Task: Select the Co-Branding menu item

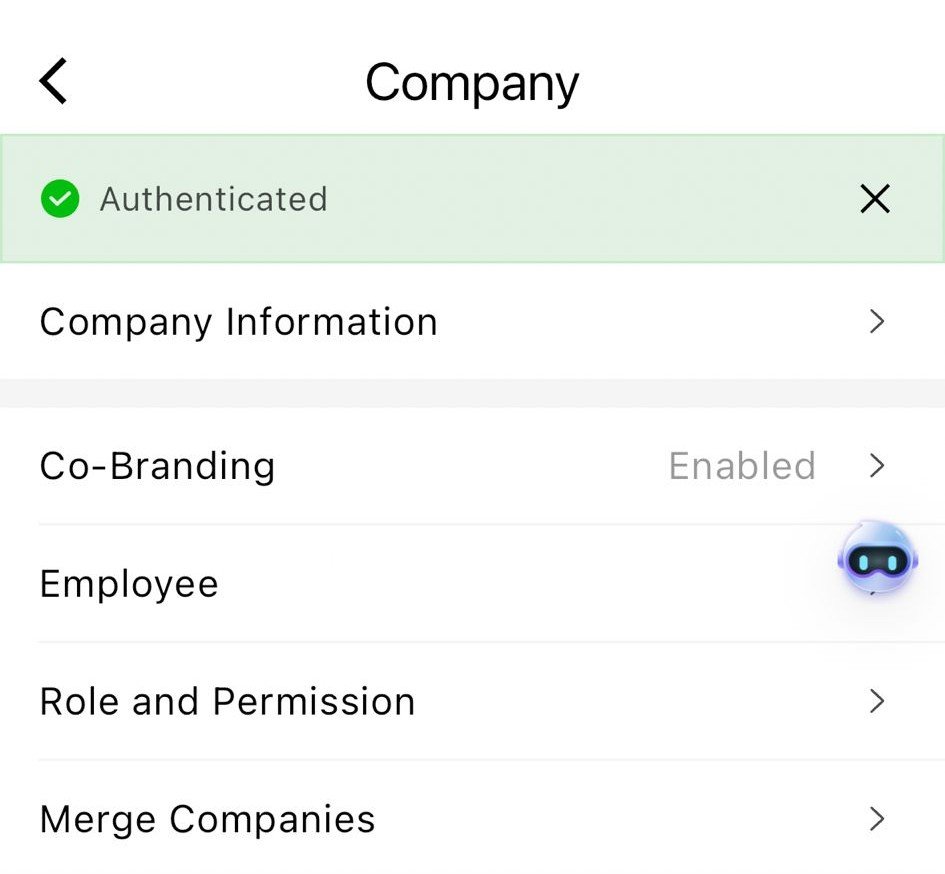Action: (157, 466)
